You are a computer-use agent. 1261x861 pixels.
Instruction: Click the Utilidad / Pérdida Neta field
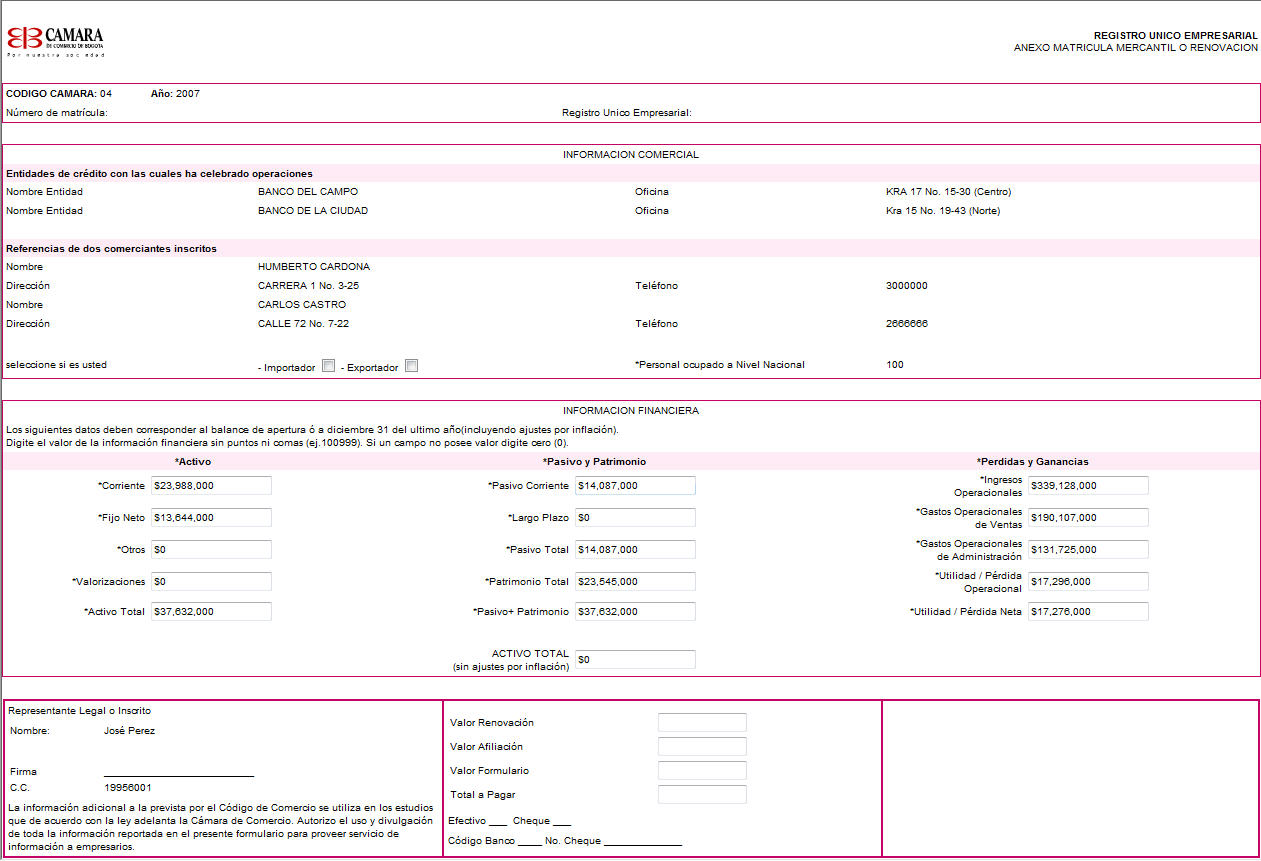click(x=1088, y=611)
